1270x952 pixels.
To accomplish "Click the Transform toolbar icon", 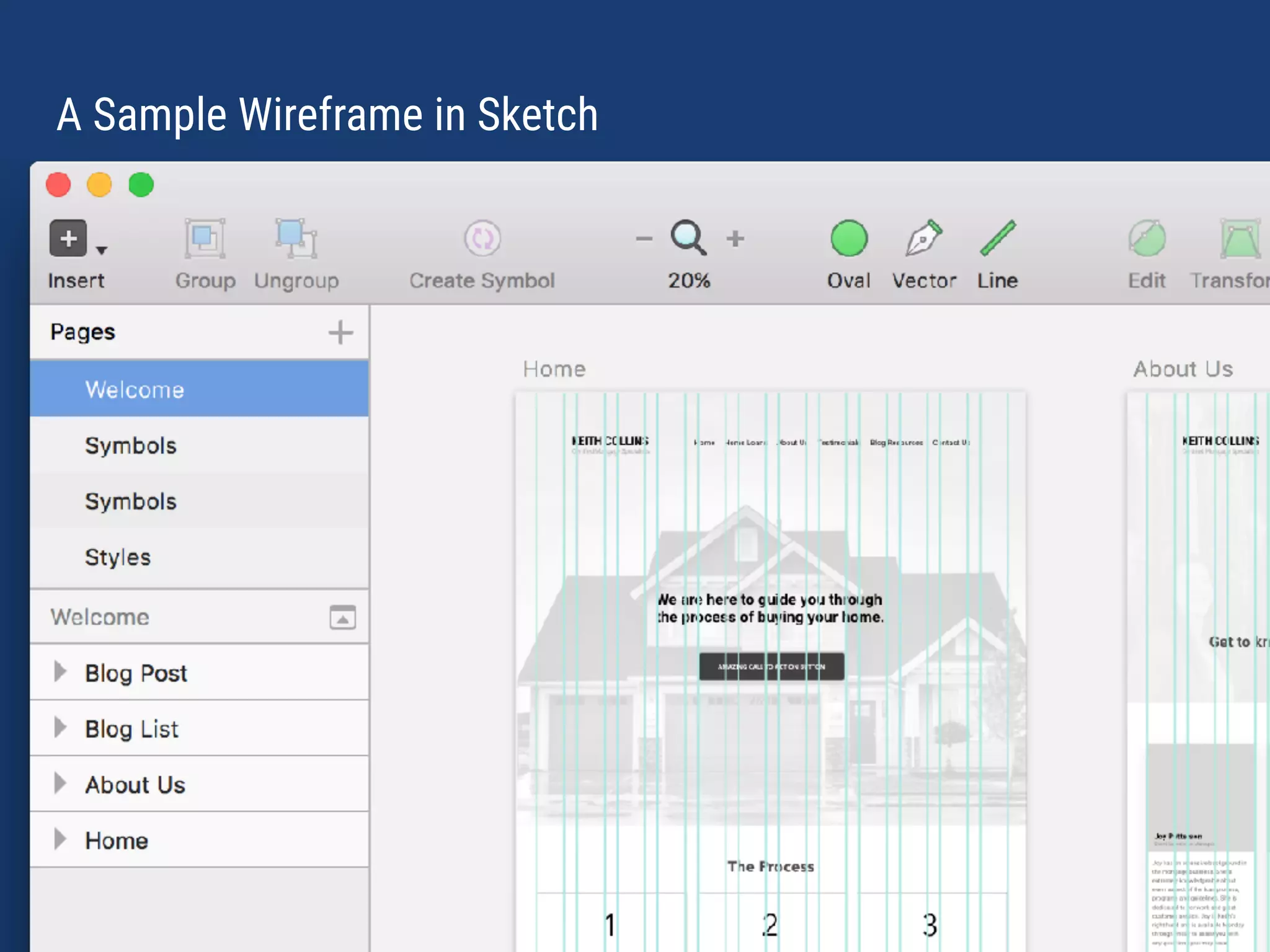I will (1241, 238).
